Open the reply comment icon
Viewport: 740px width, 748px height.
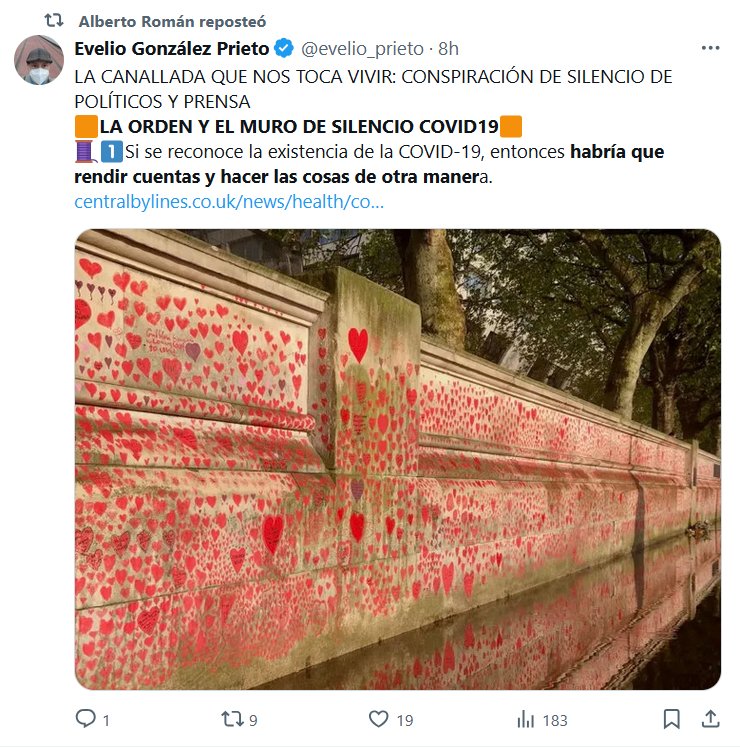86,718
